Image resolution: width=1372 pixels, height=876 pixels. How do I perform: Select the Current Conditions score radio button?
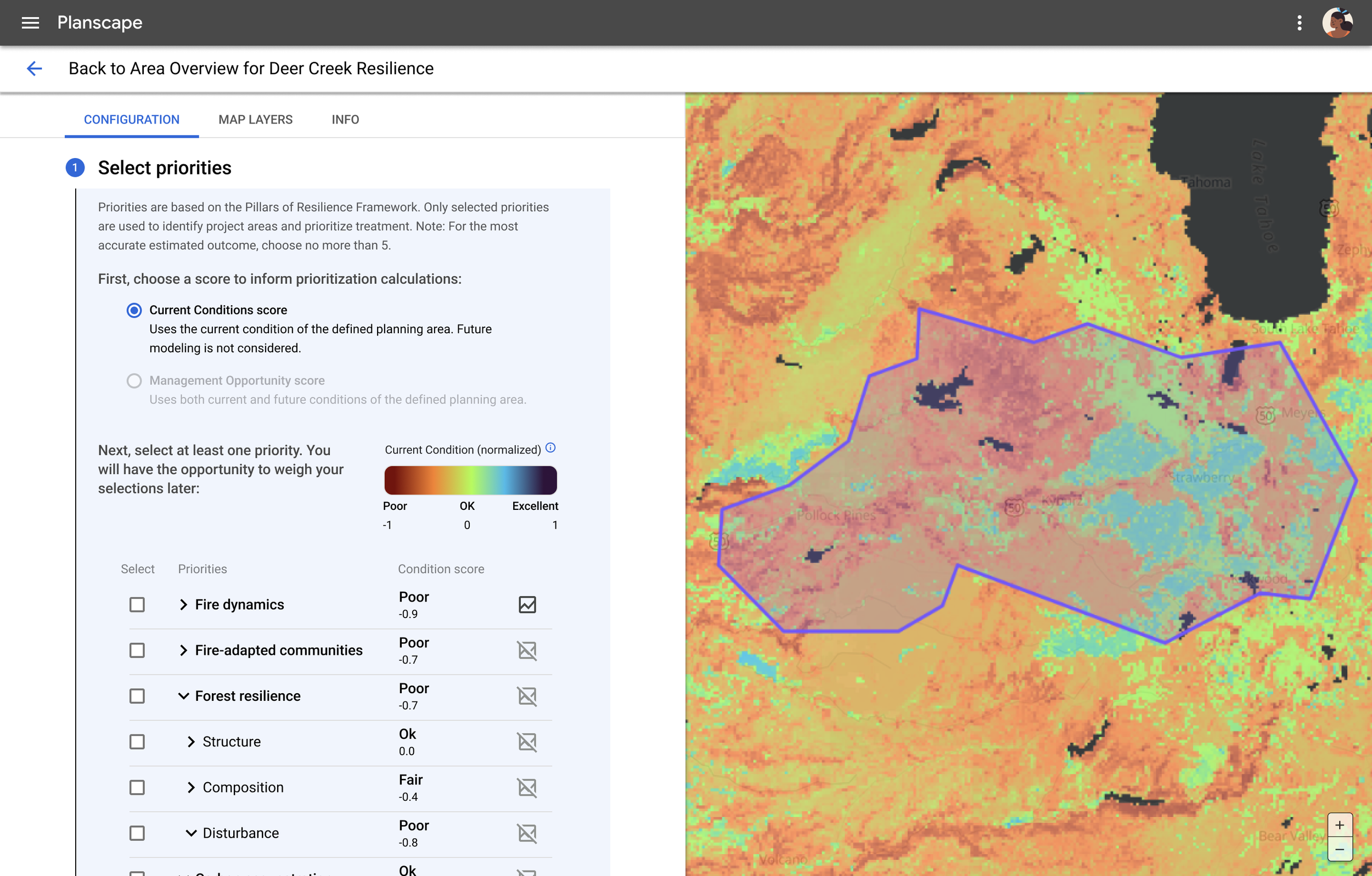click(x=133, y=310)
